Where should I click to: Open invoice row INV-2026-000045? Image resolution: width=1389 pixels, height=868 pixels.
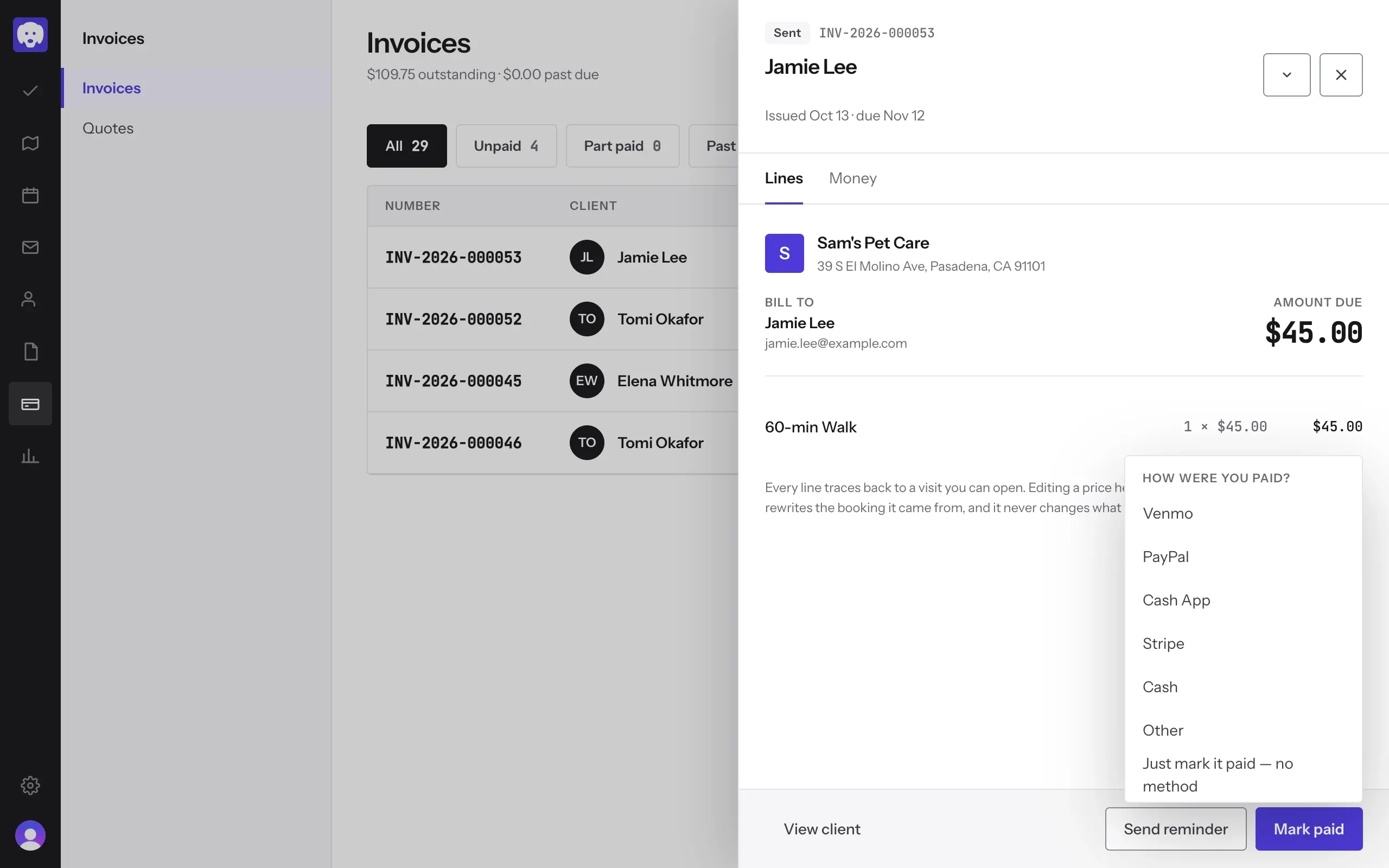click(x=553, y=381)
